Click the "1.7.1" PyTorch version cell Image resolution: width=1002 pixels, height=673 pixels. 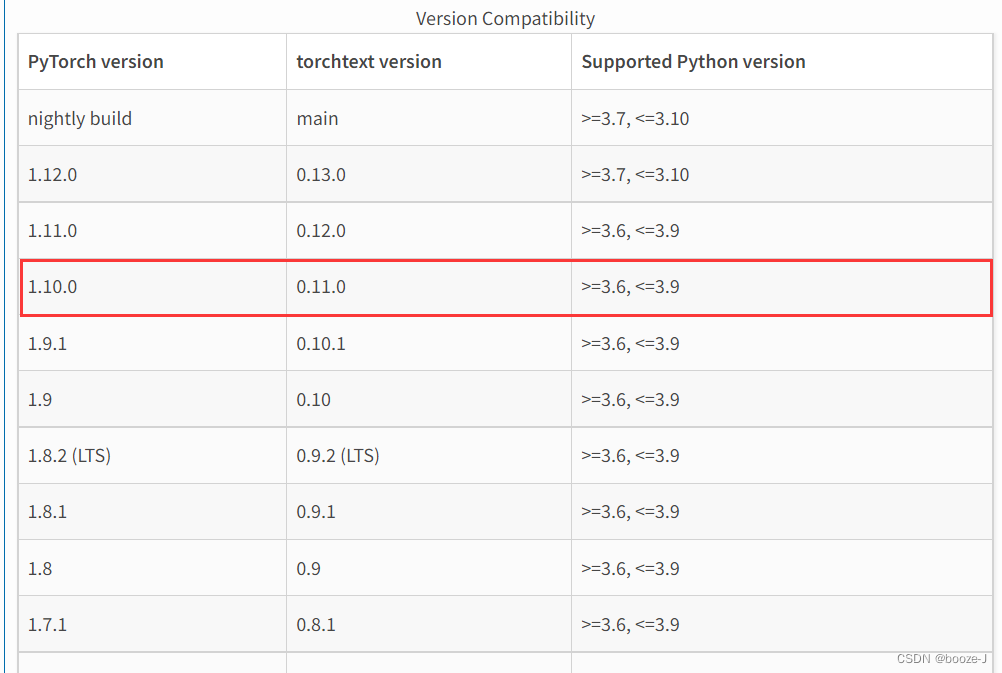tap(152, 624)
